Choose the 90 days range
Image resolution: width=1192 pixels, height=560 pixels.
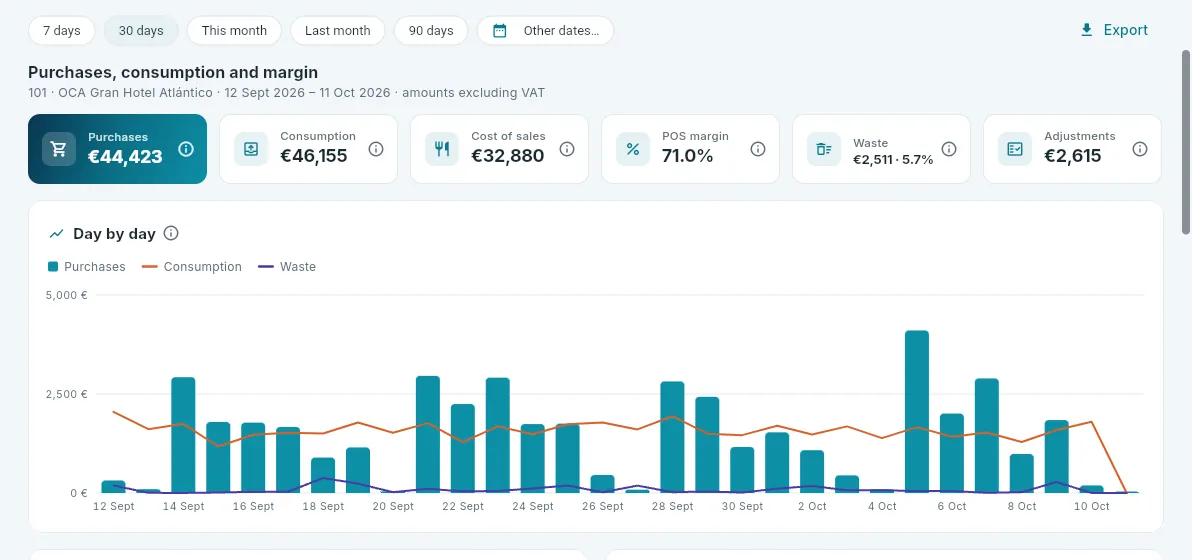click(x=431, y=30)
